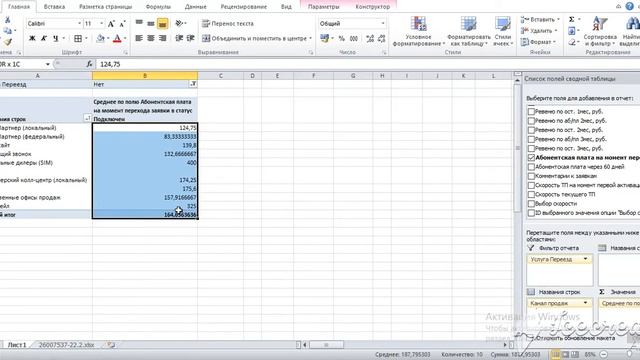
Task: Open Условное форматирование (conditional formatting)
Action: [418, 31]
